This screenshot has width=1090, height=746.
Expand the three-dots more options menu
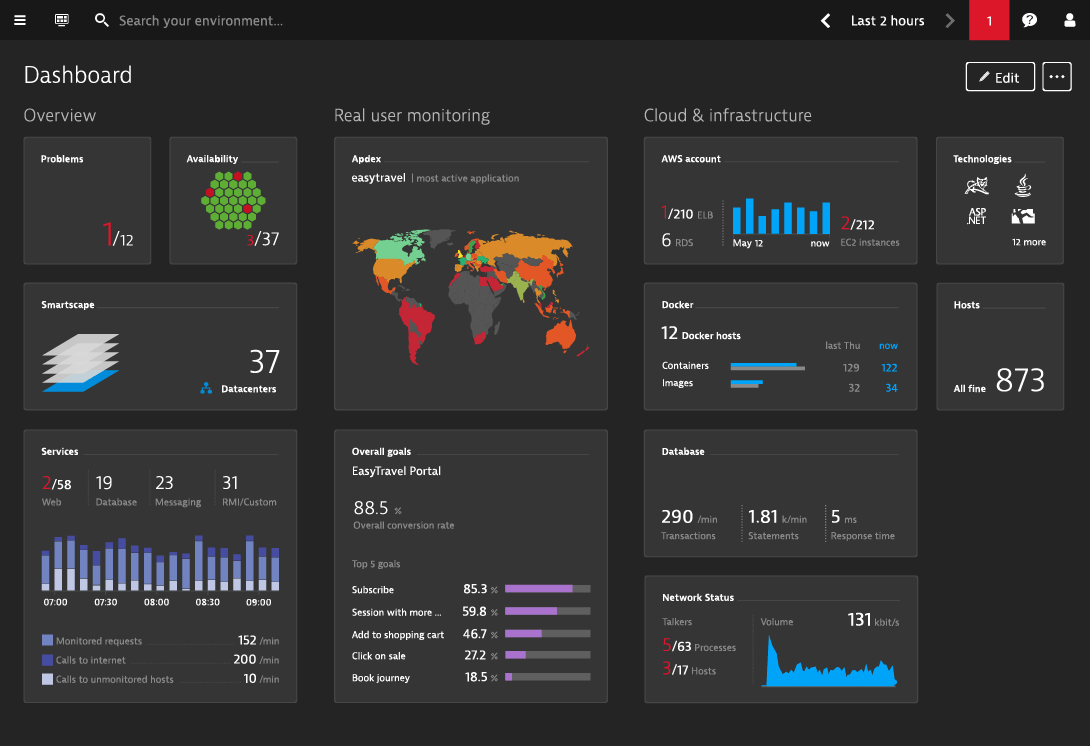coord(1056,77)
